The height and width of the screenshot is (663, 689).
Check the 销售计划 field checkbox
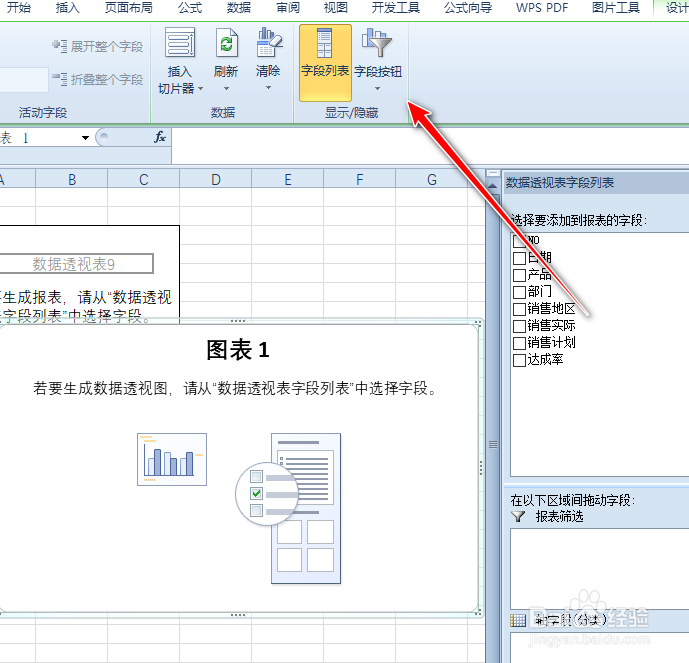(x=519, y=343)
